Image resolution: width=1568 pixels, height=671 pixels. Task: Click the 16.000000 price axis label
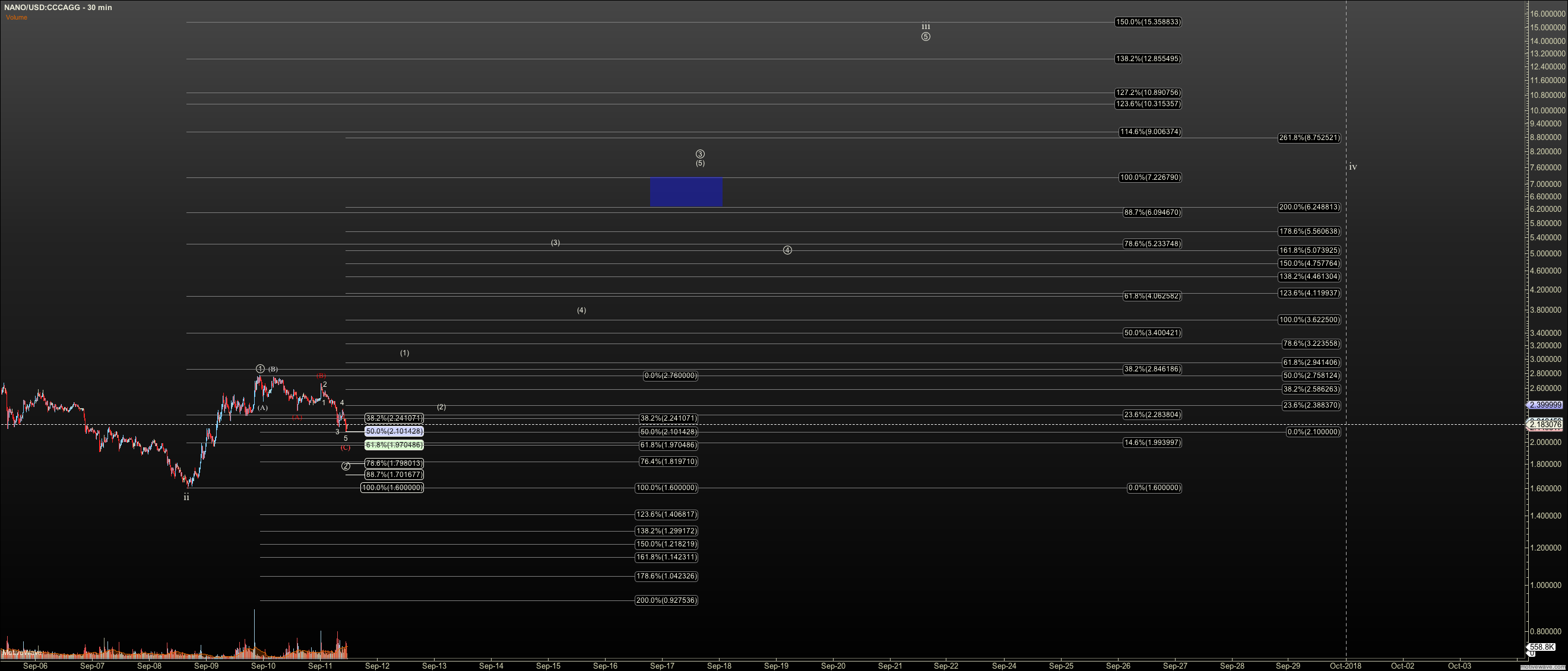point(1546,14)
